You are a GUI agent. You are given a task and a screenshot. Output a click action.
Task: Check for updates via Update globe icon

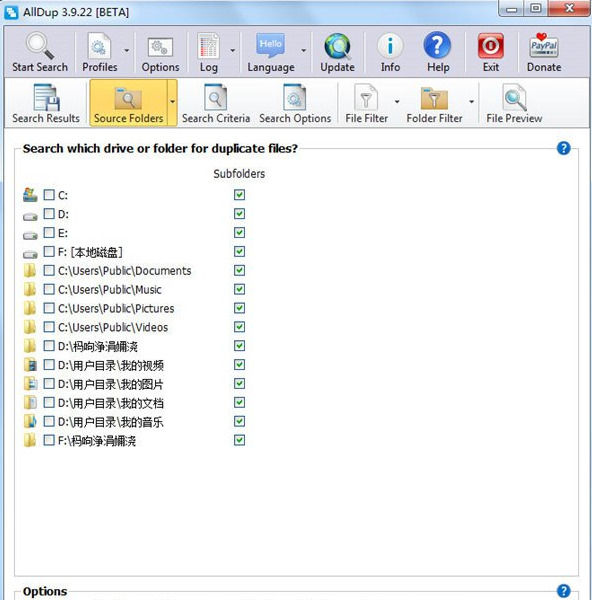tap(337, 46)
